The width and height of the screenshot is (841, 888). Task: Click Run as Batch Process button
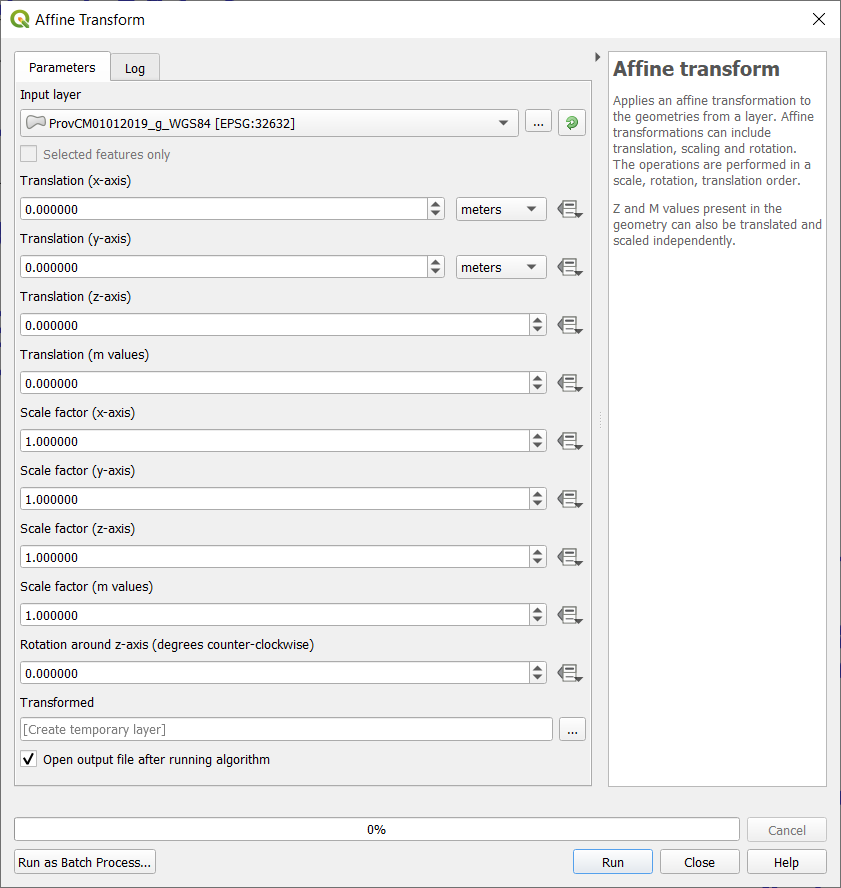85,862
